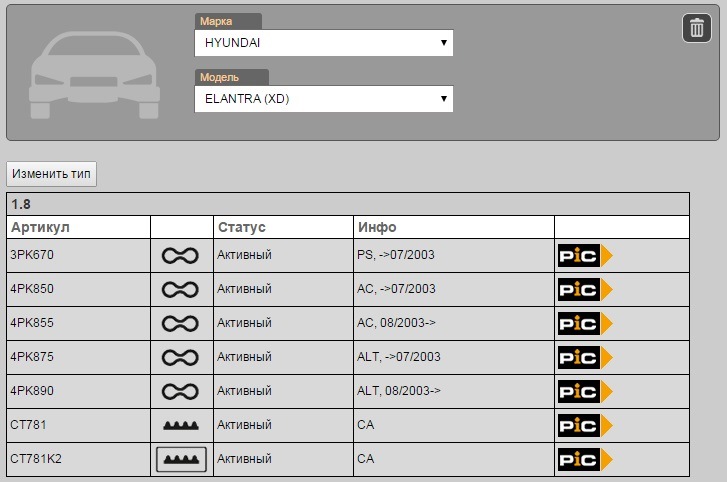Open PIC image link for 4PK890
This screenshot has width=727, height=482.
(x=585, y=392)
